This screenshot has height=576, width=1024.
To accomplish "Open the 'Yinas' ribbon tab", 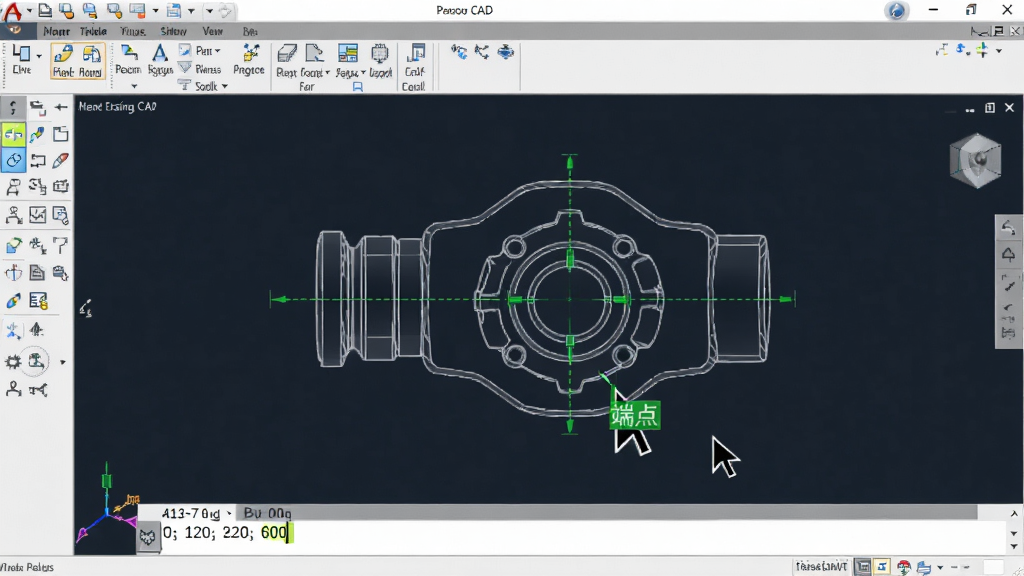I will [133, 31].
